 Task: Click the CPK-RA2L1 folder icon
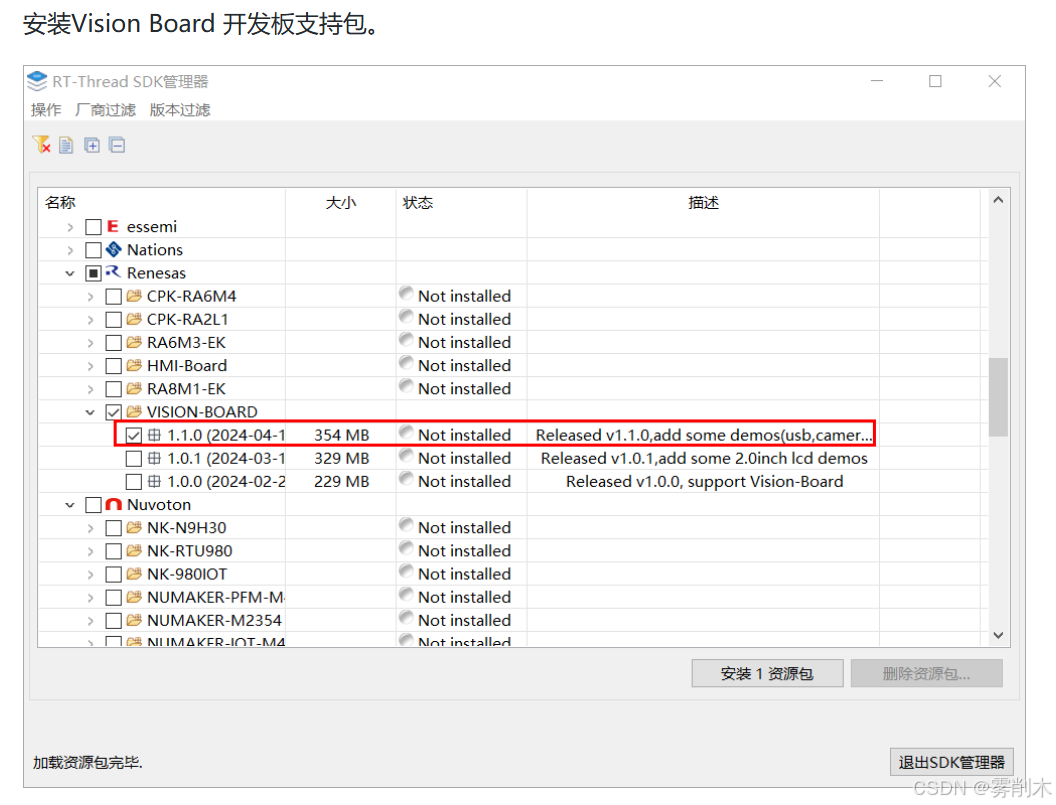134,319
